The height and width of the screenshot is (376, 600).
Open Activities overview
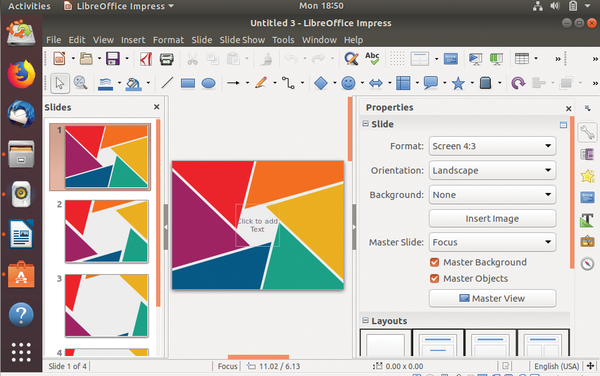29,6
